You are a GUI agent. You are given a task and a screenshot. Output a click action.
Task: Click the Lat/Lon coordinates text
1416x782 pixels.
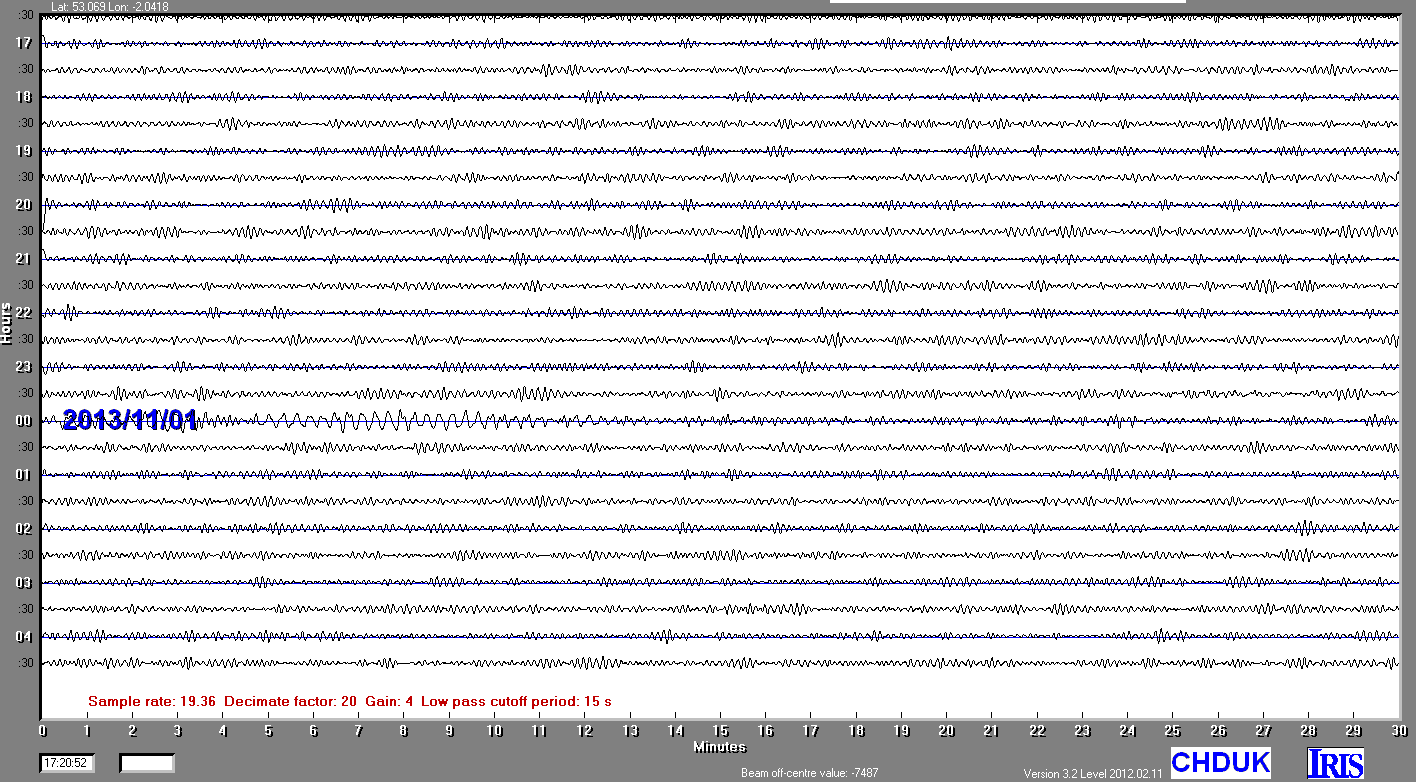pos(110,7)
